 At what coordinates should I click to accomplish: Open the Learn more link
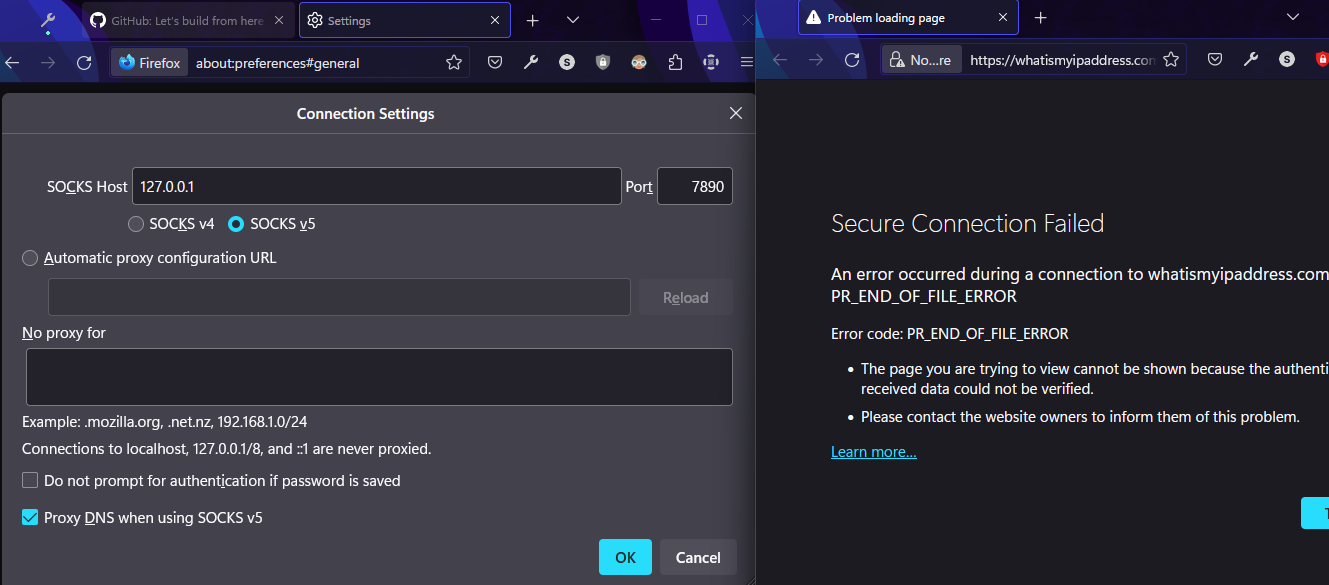click(872, 451)
